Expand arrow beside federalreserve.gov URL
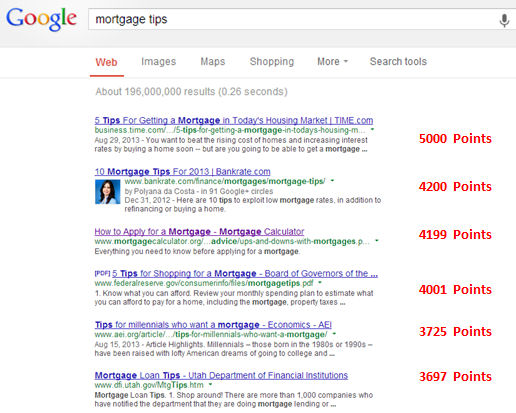Image resolution: width=516 pixels, height=413 pixels. 320,283
